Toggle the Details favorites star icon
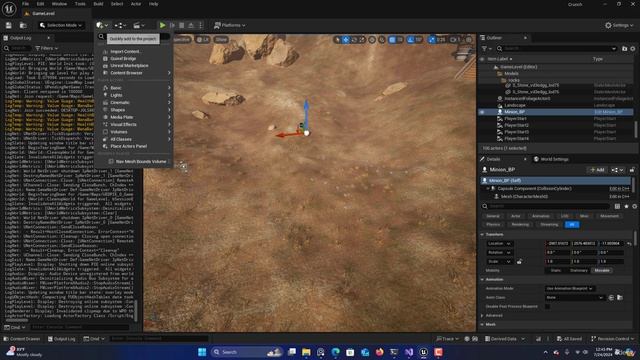 tap(626, 207)
